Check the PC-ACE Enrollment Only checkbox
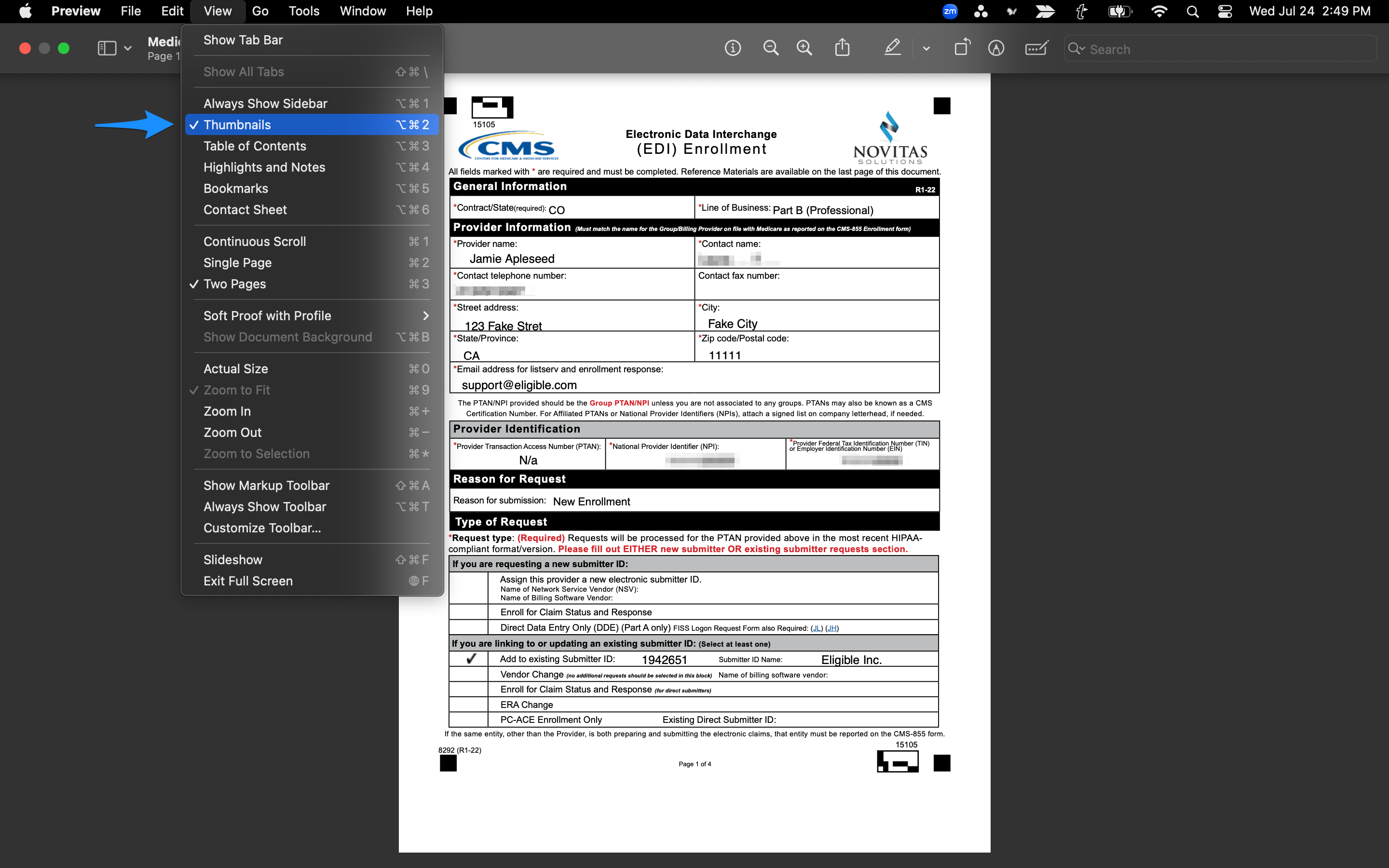 [x=469, y=719]
